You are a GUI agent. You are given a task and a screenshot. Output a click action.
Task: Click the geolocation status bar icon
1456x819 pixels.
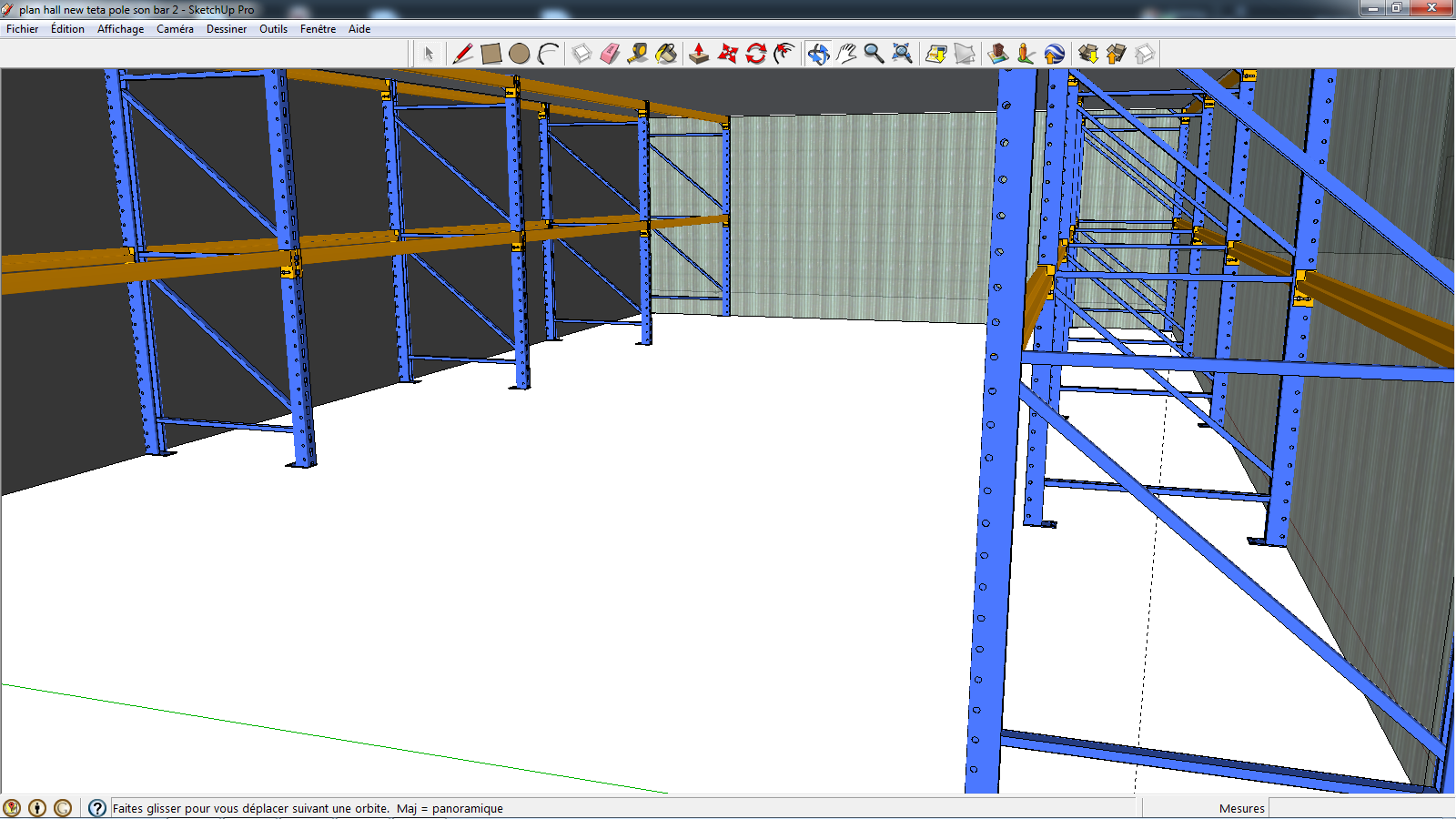pyautogui.click(x=12, y=808)
